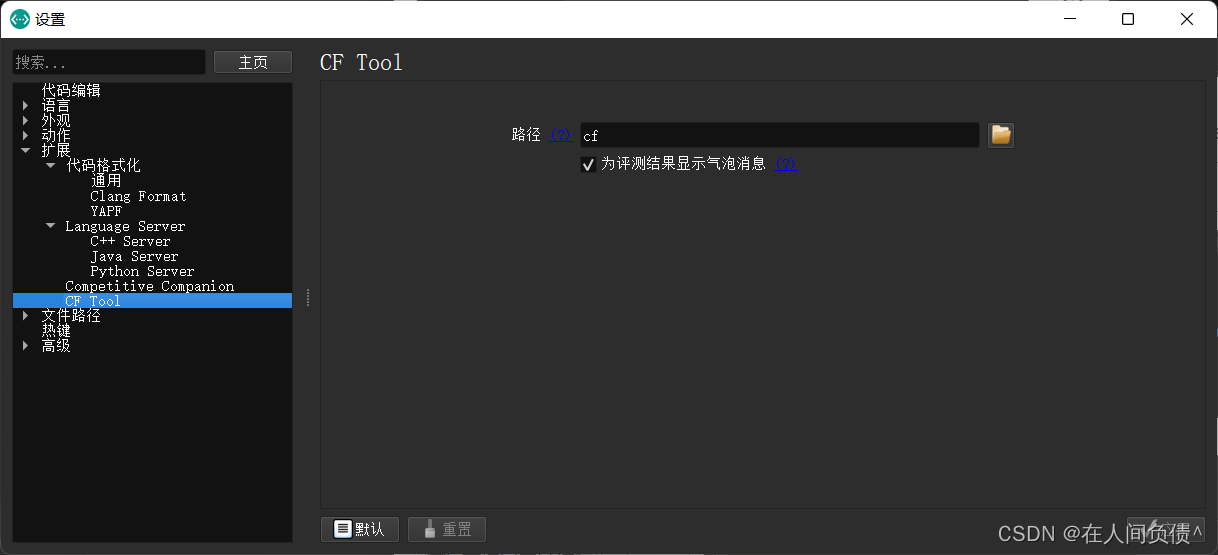Screen dimensions: 1218x555
Task: Expand the 文件路径 tree node
Action: (26, 316)
